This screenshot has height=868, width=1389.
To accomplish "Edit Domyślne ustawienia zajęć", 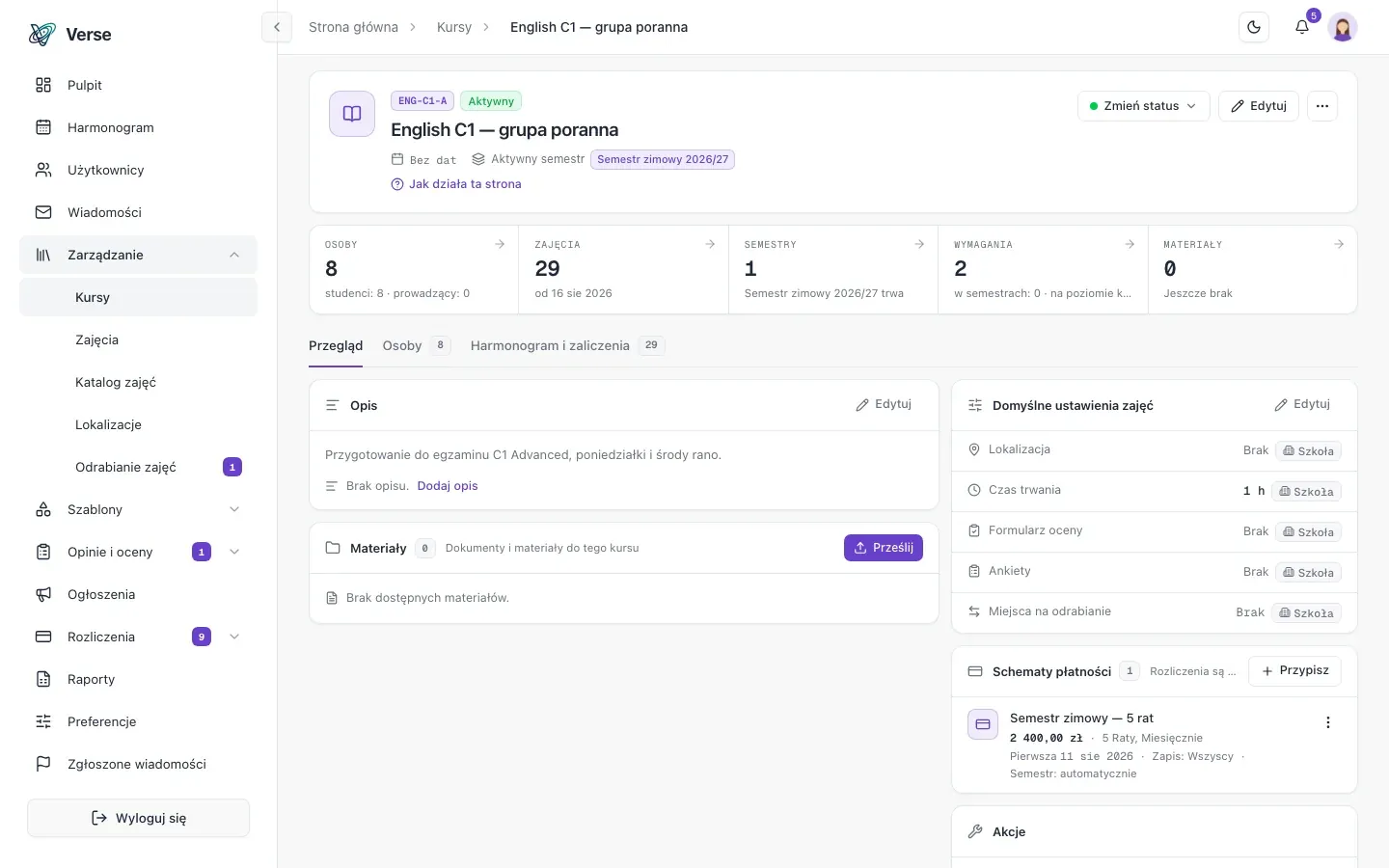I will tap(1302, 404).
